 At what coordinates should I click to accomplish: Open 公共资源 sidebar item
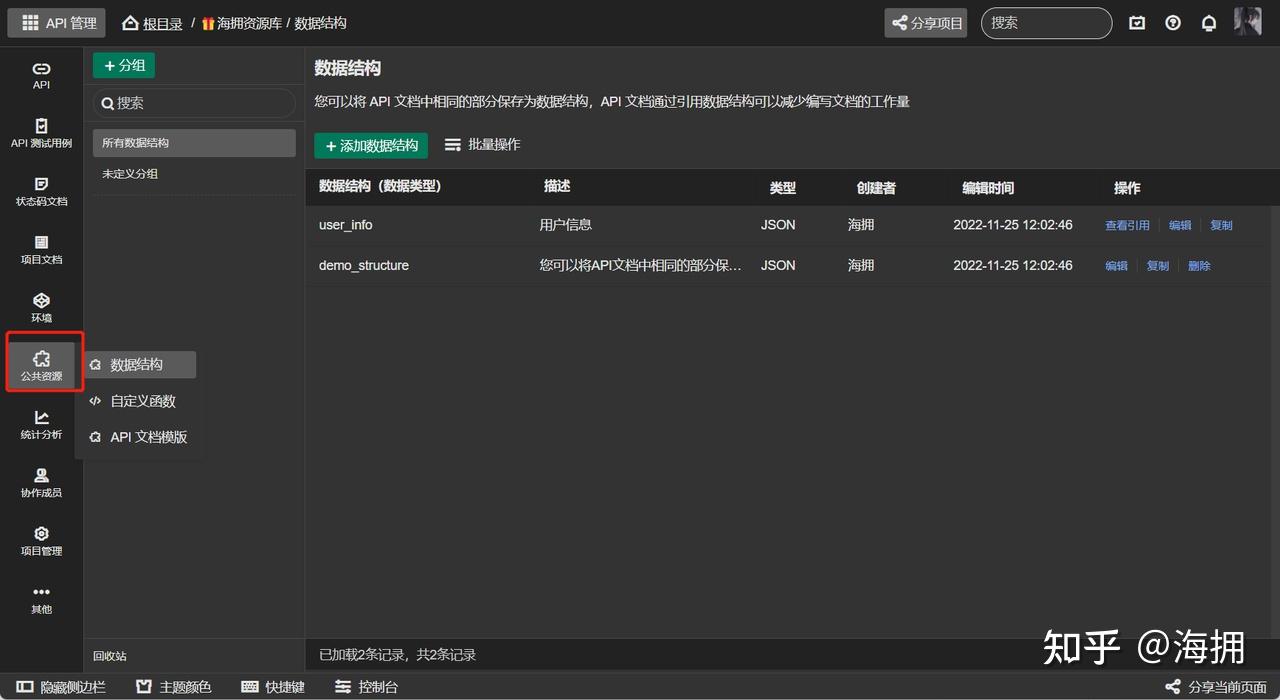[x=41, y=366]
